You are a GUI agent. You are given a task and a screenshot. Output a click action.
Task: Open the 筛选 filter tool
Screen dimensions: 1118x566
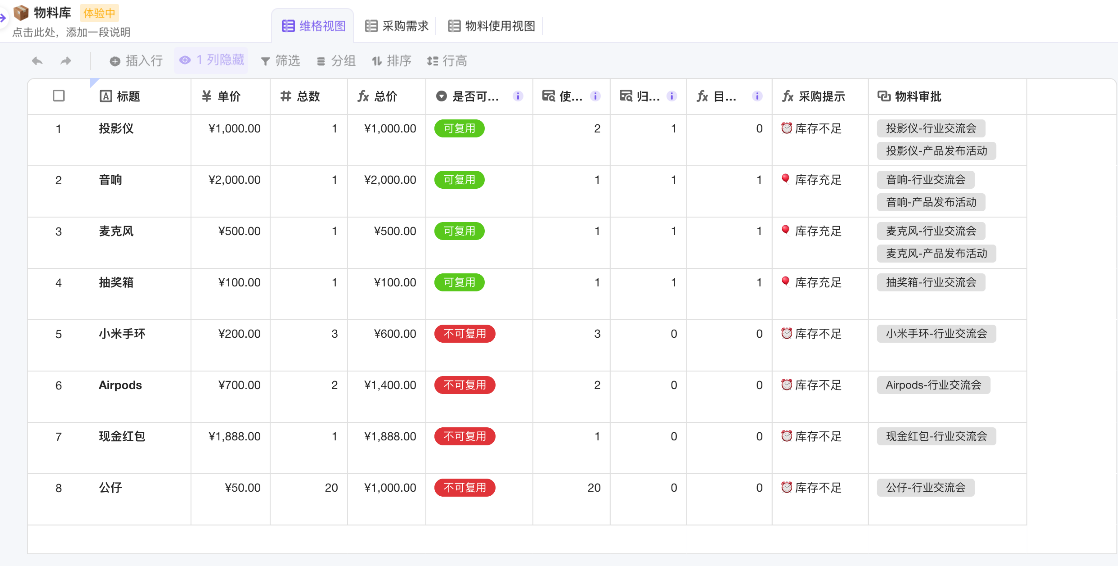click(x=280, y=61)
